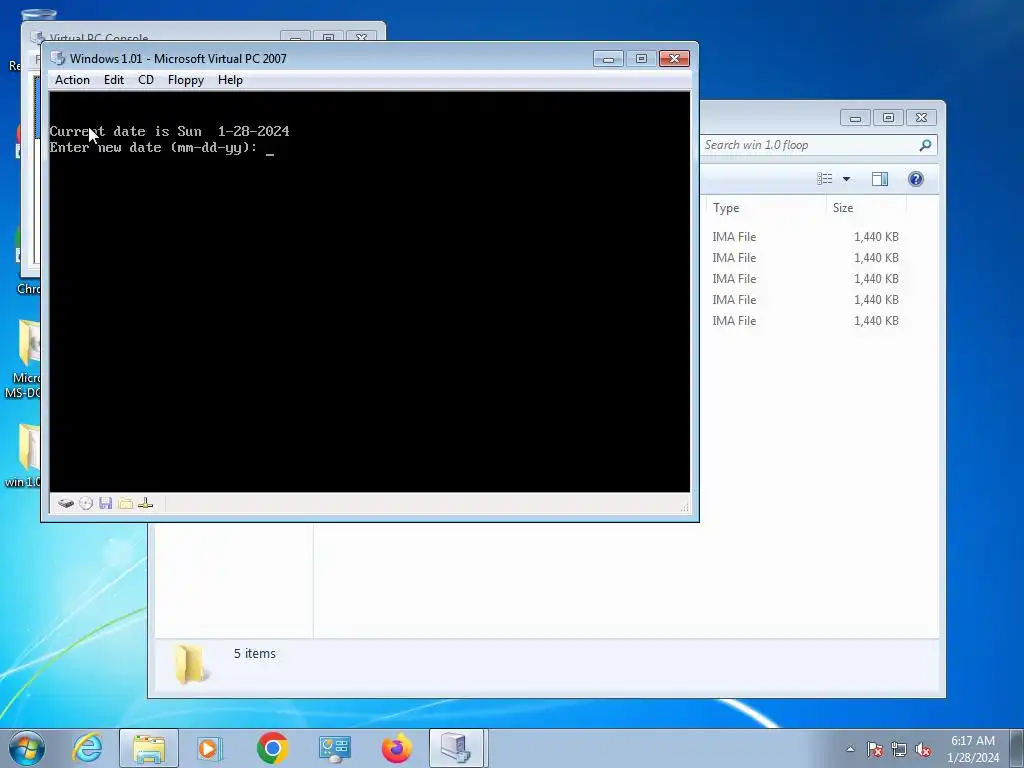Viewport: 1024px width, 768px height.
Task: Click the resize grip of the Virtual PC window
Action: (x=685, y=507)
